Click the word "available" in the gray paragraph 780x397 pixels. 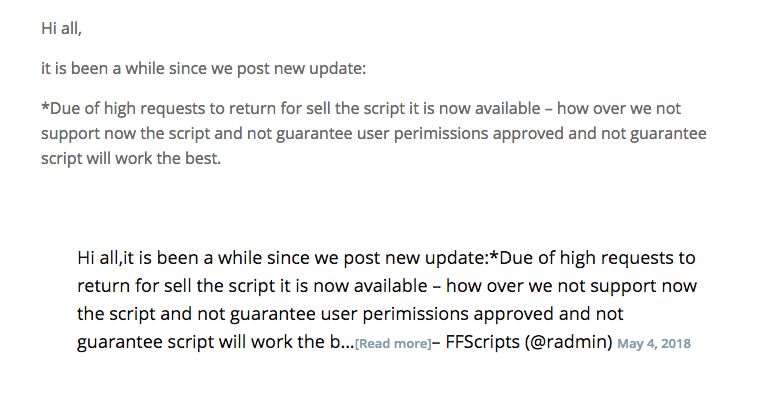coord(507,108)
